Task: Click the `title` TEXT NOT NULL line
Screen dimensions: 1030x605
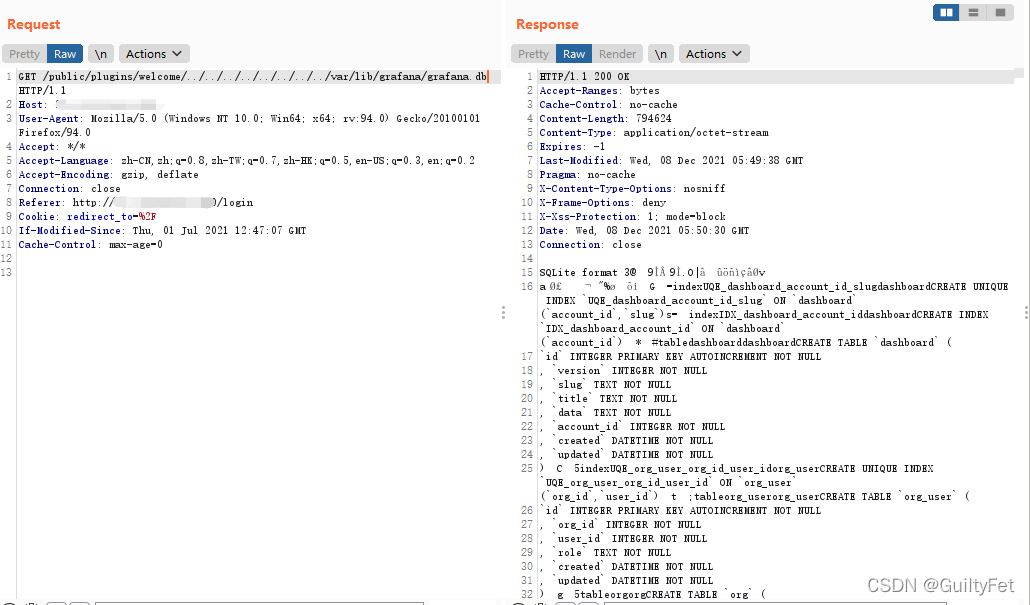Action: [x=608, y=399]
